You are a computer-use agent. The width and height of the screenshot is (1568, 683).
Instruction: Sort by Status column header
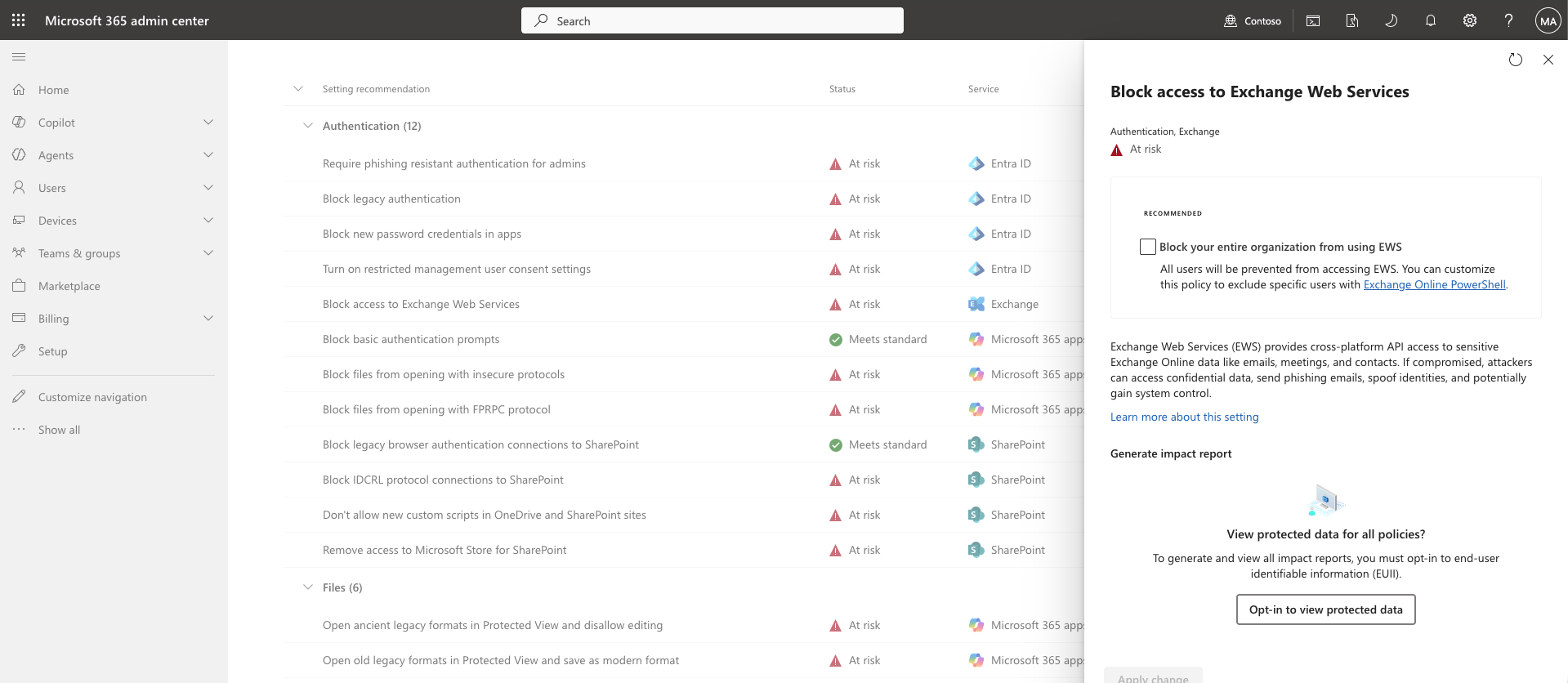click(842, 89)
